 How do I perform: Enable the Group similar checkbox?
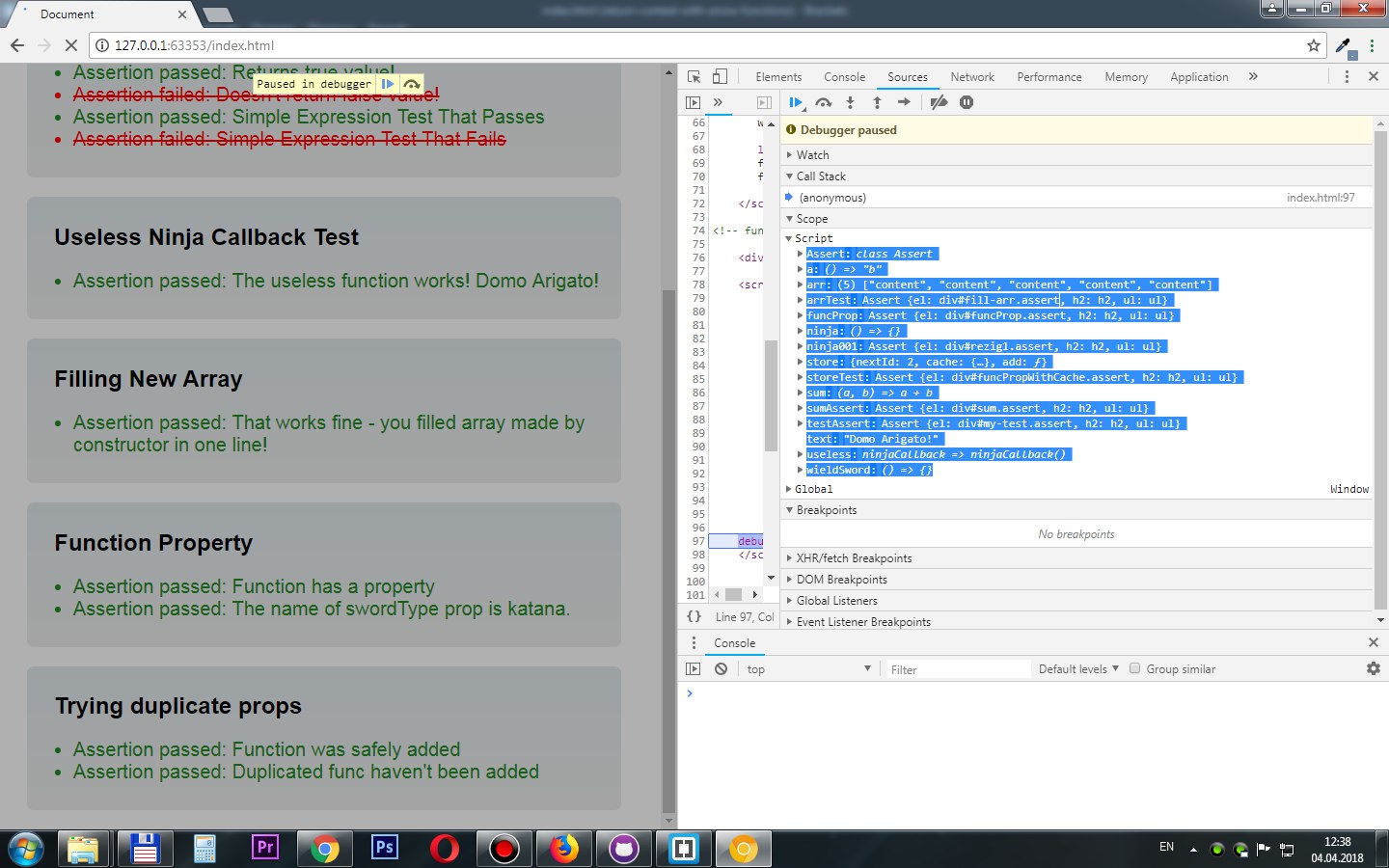pos(1135,668)
